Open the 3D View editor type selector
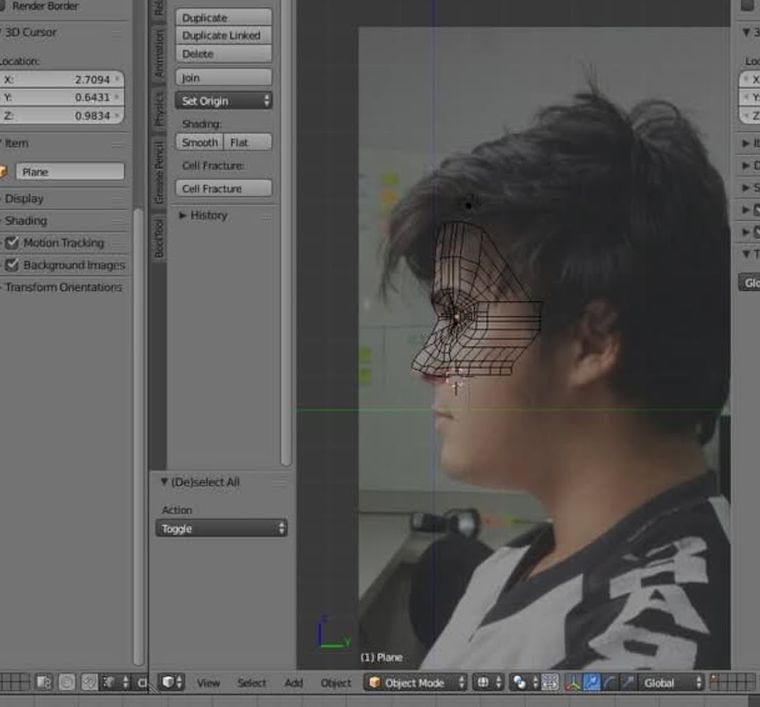760x707 pixels. [172, 682]
